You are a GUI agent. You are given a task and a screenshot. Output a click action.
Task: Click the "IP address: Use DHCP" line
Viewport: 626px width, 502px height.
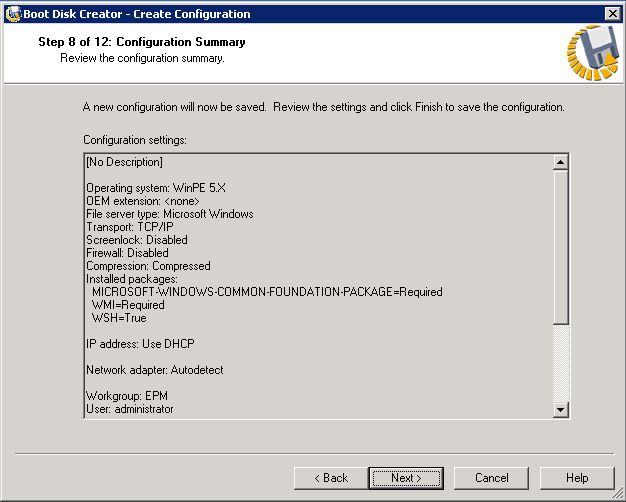pyautogui.click(x=140, y=344)
